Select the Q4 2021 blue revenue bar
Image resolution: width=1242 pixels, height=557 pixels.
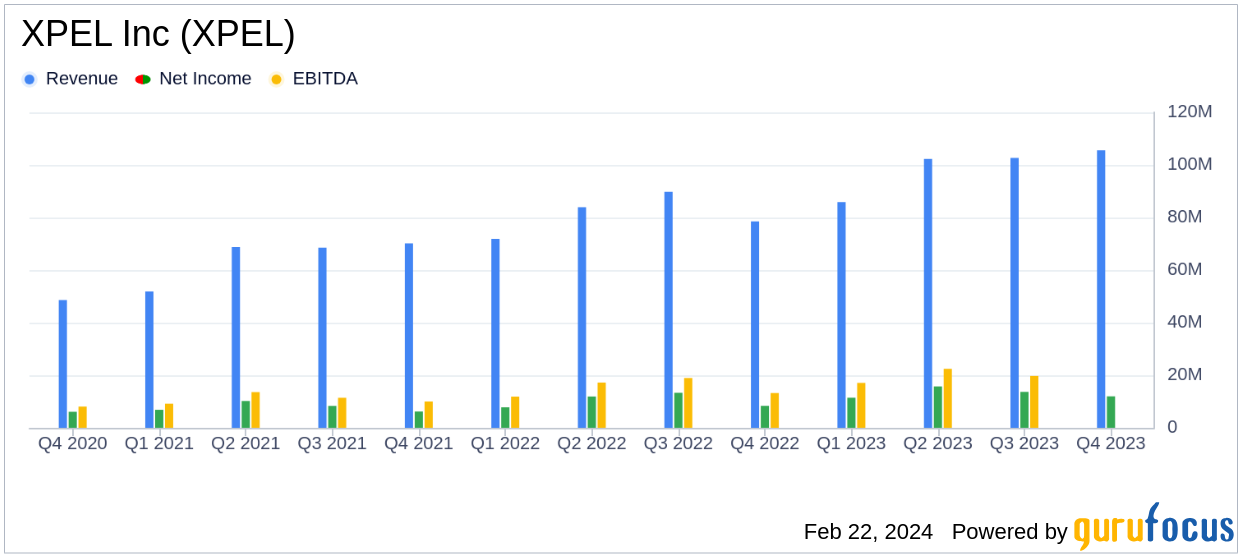(x=409, y=336)
